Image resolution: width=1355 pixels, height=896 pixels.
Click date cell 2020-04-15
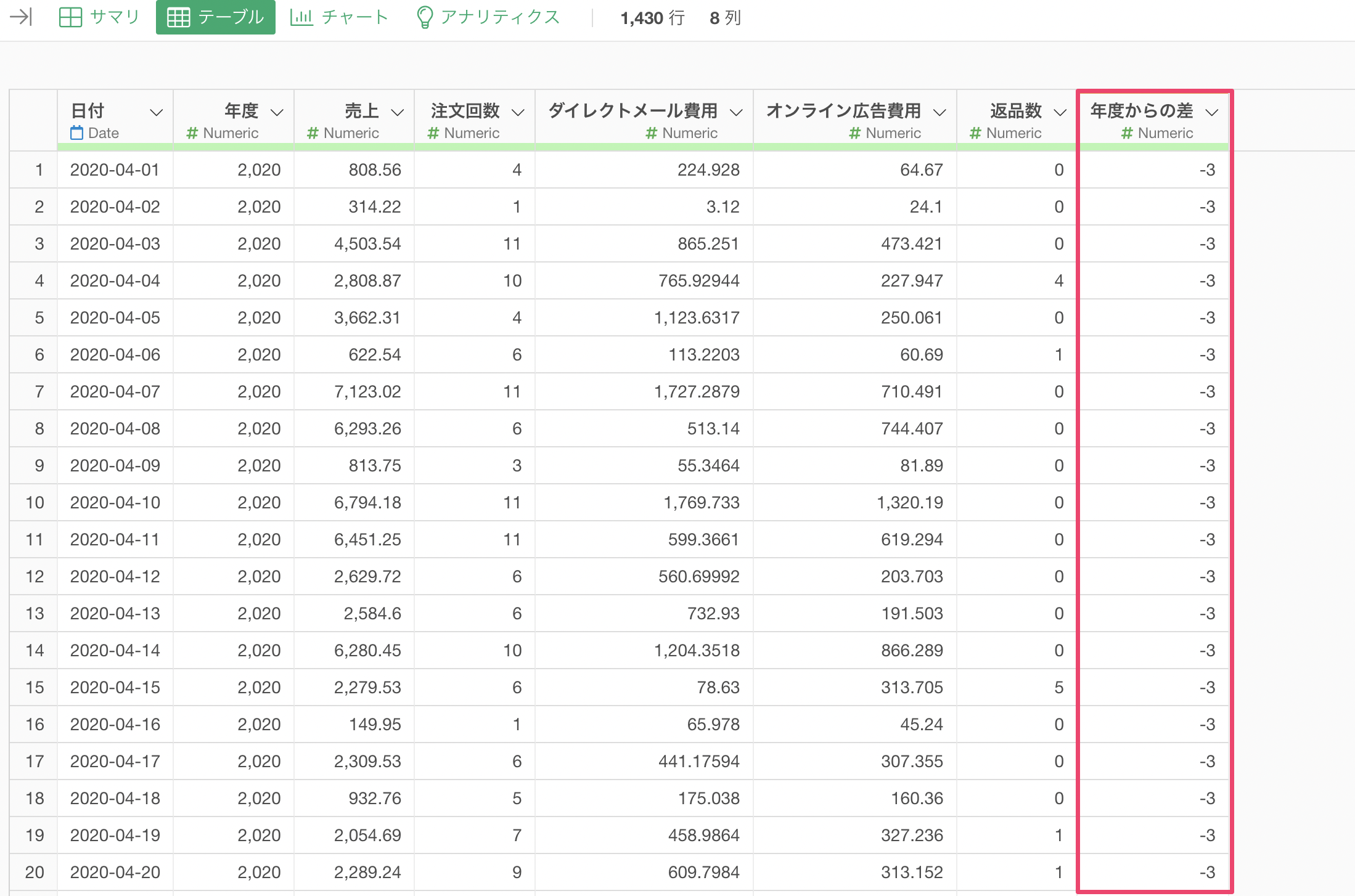coord(115,687)
